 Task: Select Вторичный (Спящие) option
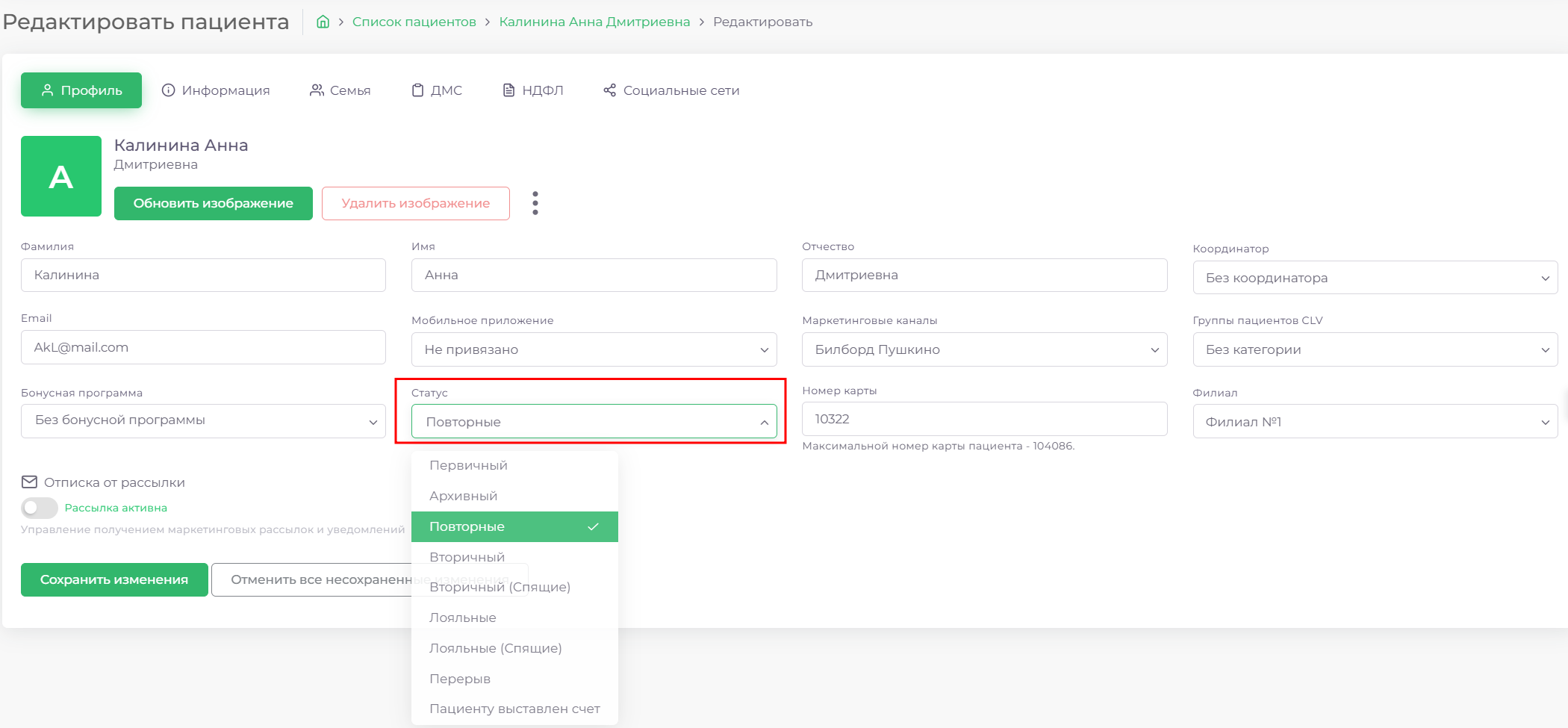[514, 587]
